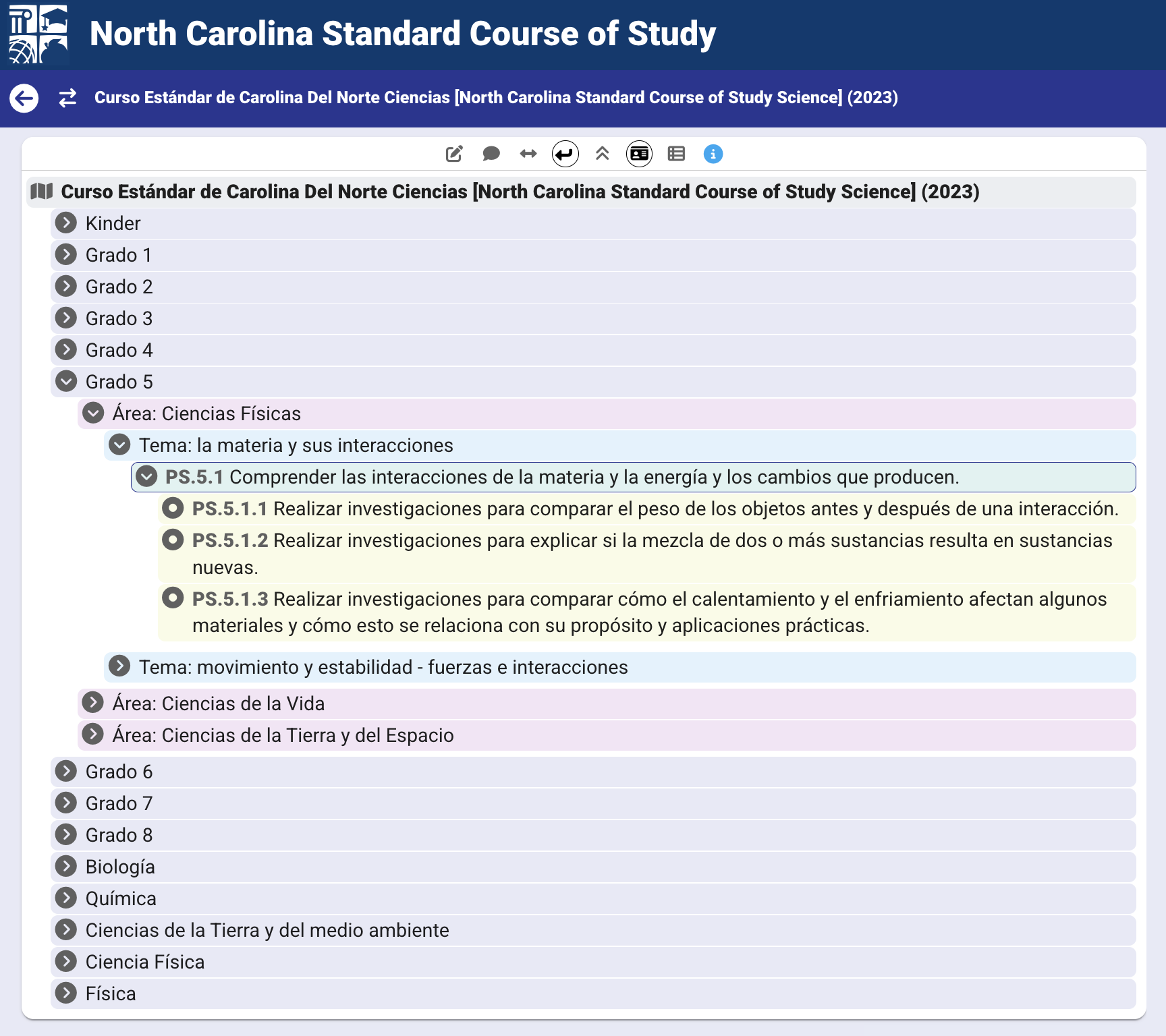Expand Ciencias de la Tierra y del medio ambiente
1166x1036 pixels.
click(66, 929)
